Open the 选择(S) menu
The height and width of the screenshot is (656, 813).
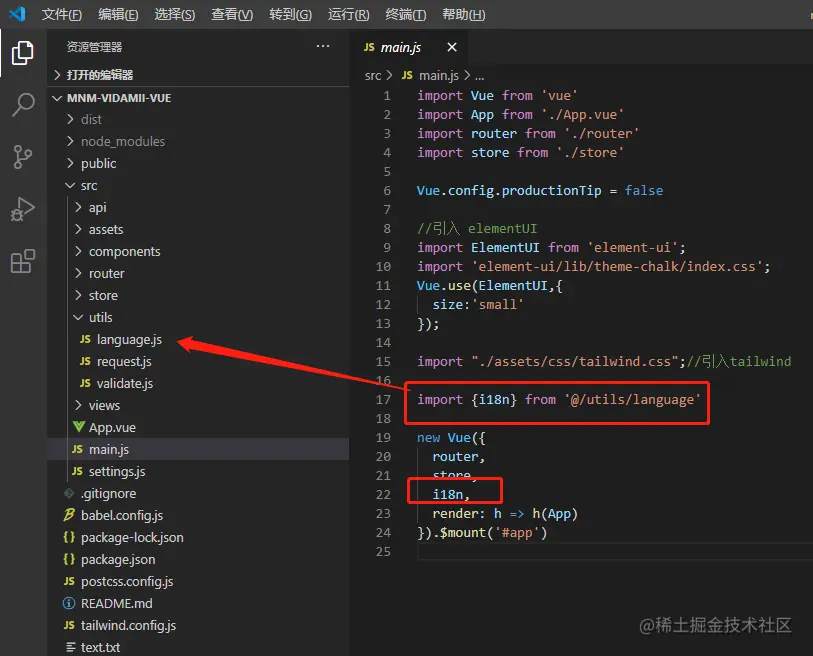pos(175,15)
